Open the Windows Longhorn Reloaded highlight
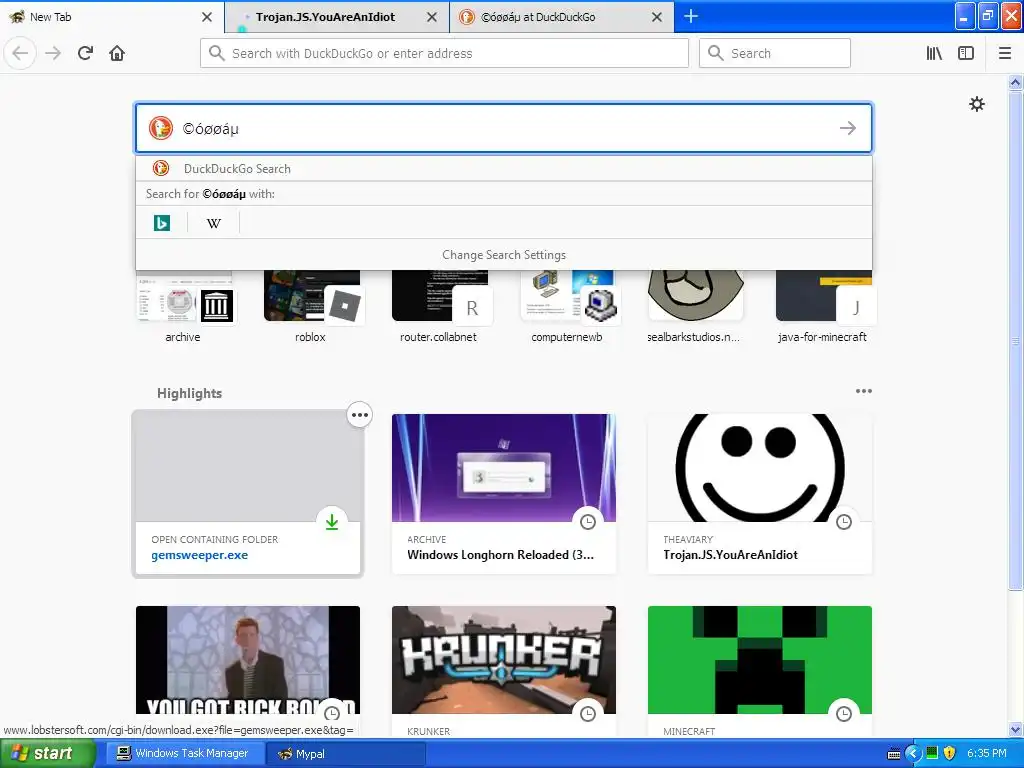 pyautogui.click(x=504, y=494)
